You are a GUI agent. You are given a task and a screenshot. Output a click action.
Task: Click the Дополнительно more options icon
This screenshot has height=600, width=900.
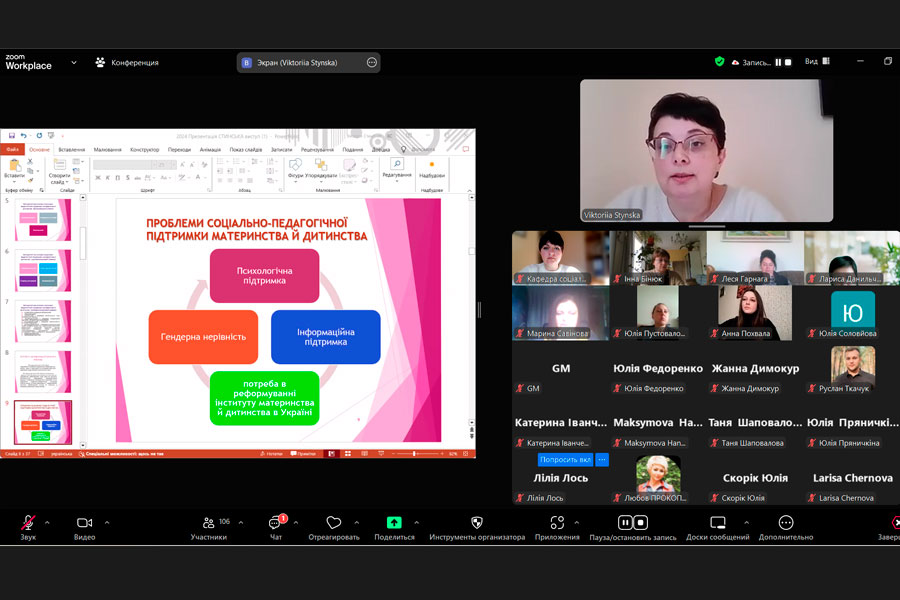(x=785, y=523)
